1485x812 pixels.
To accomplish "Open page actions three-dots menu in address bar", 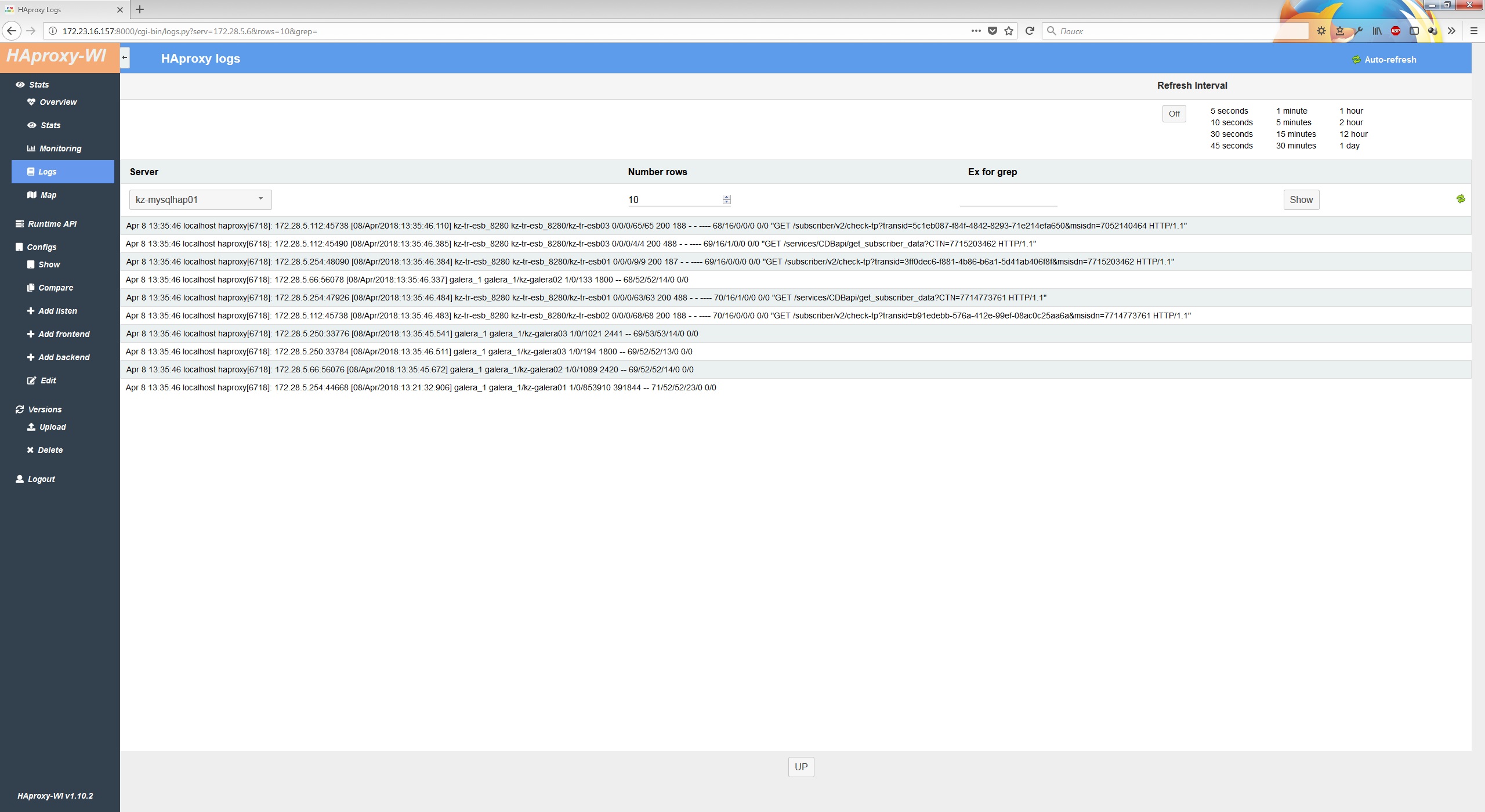I will (x=976, y=31).
